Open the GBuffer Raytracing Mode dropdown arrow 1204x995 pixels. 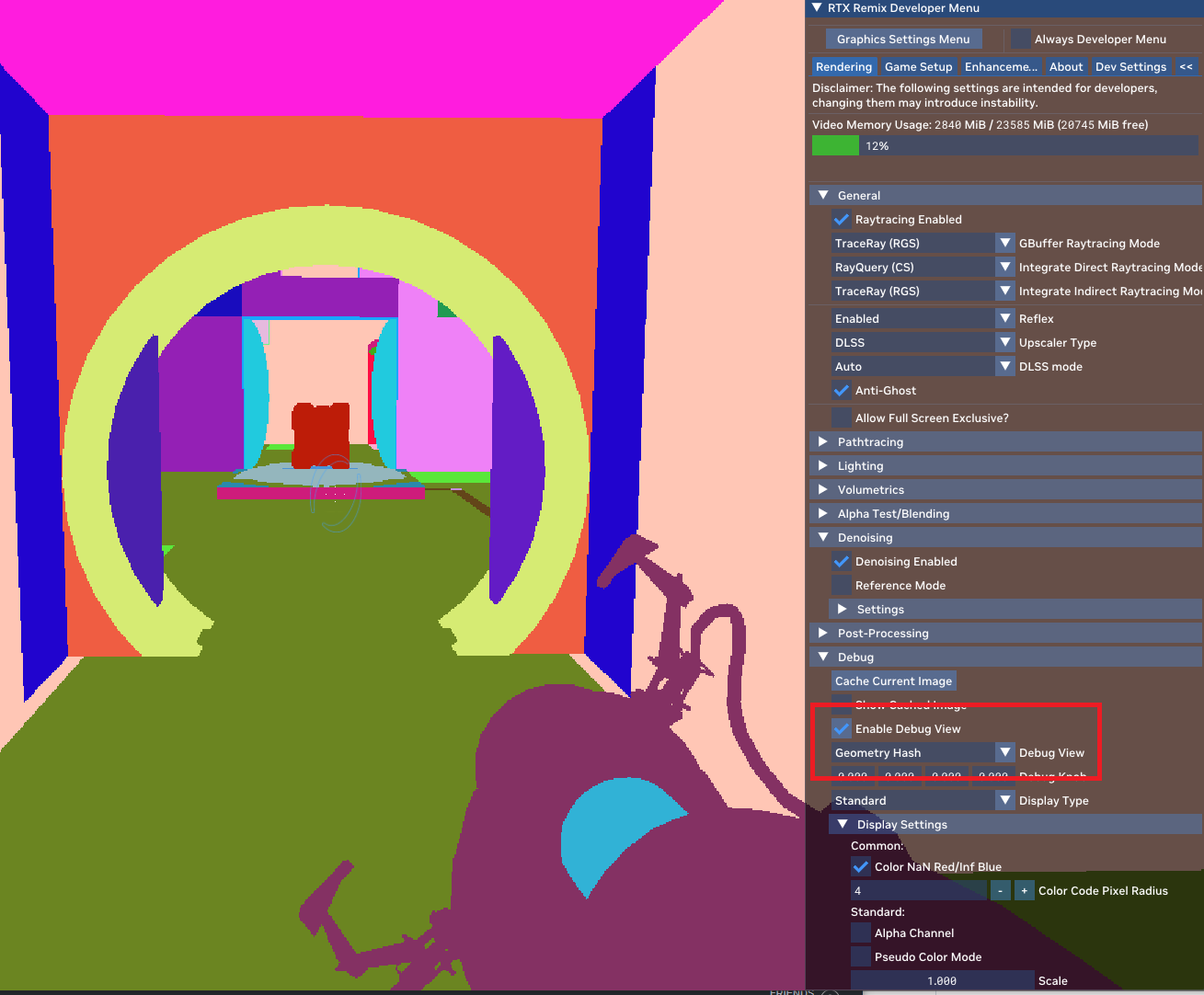1004,243
